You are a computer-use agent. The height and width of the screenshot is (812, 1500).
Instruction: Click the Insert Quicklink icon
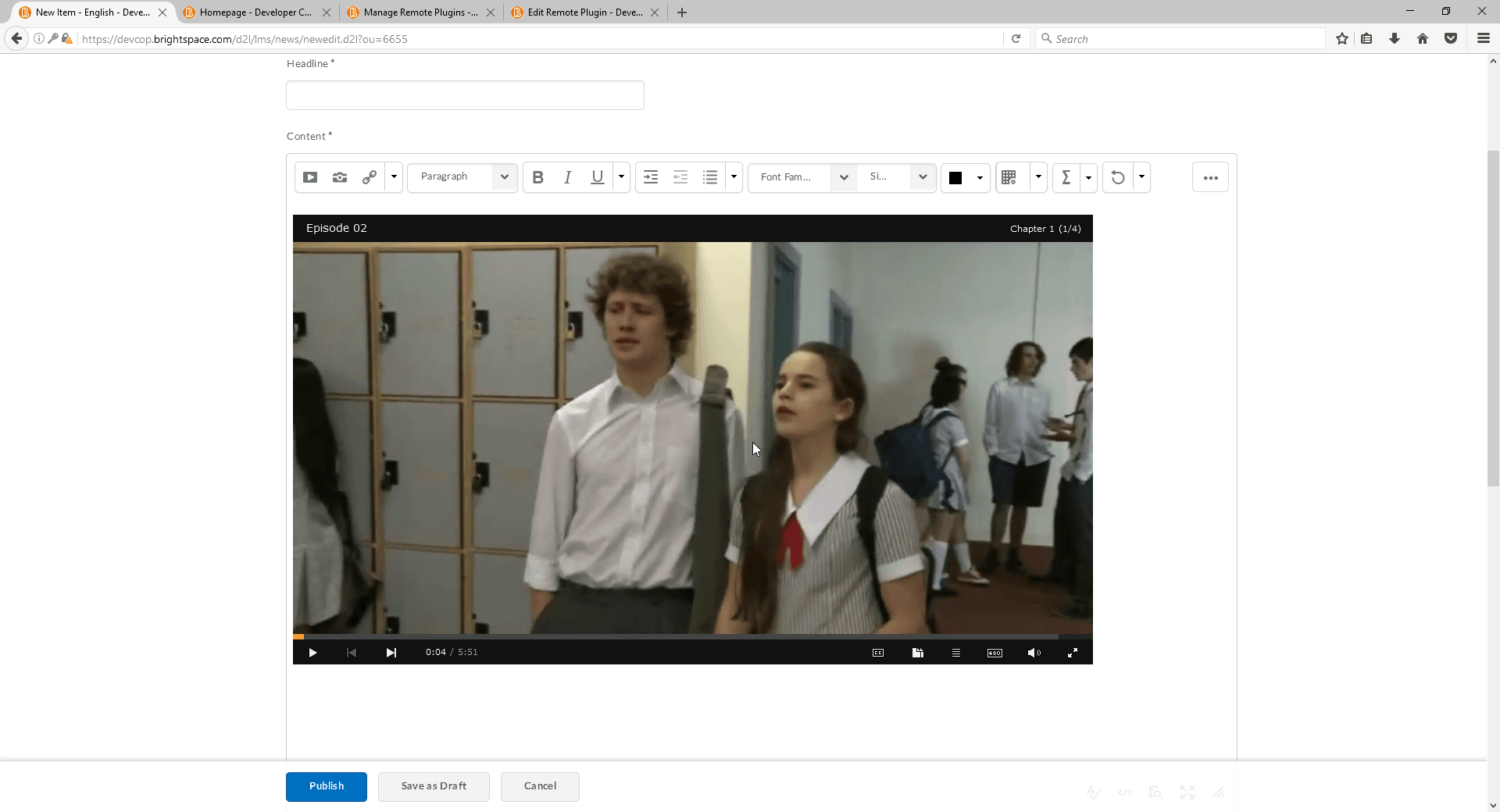click(369, 177)
